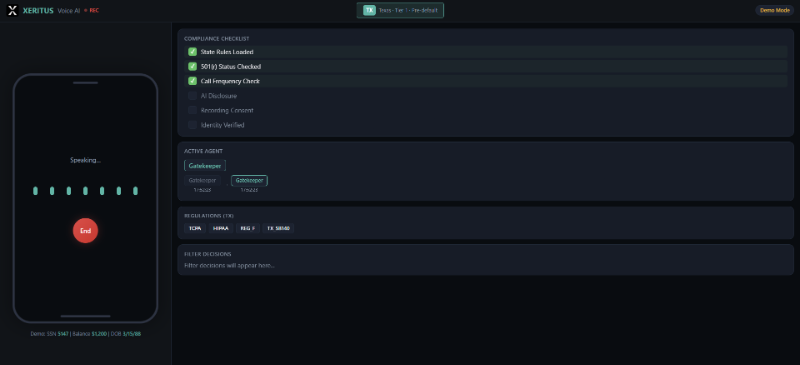Click the Xeritus X logo icon
The height and width of the screenshot is (365, 800).
click(12, 10)
